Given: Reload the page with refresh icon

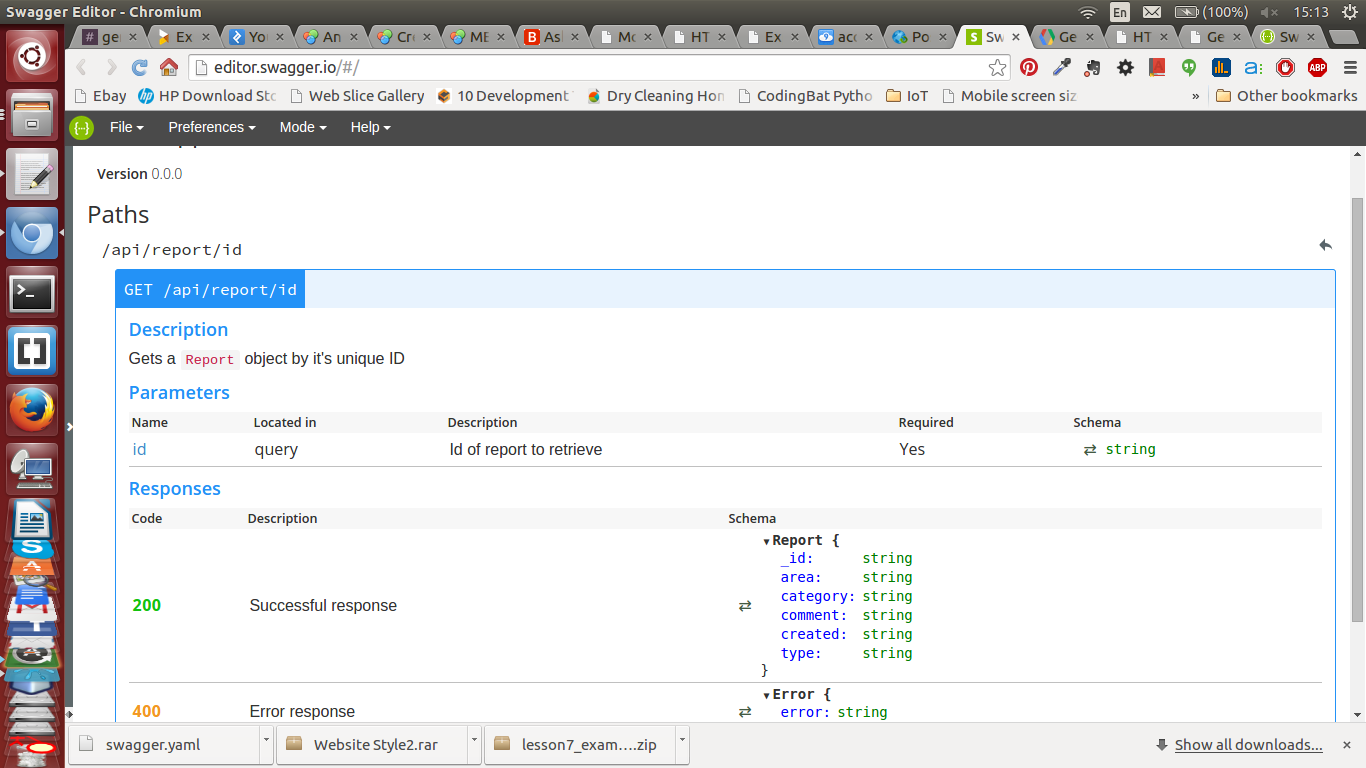Looking at the screenshot, I should (139, 67).
